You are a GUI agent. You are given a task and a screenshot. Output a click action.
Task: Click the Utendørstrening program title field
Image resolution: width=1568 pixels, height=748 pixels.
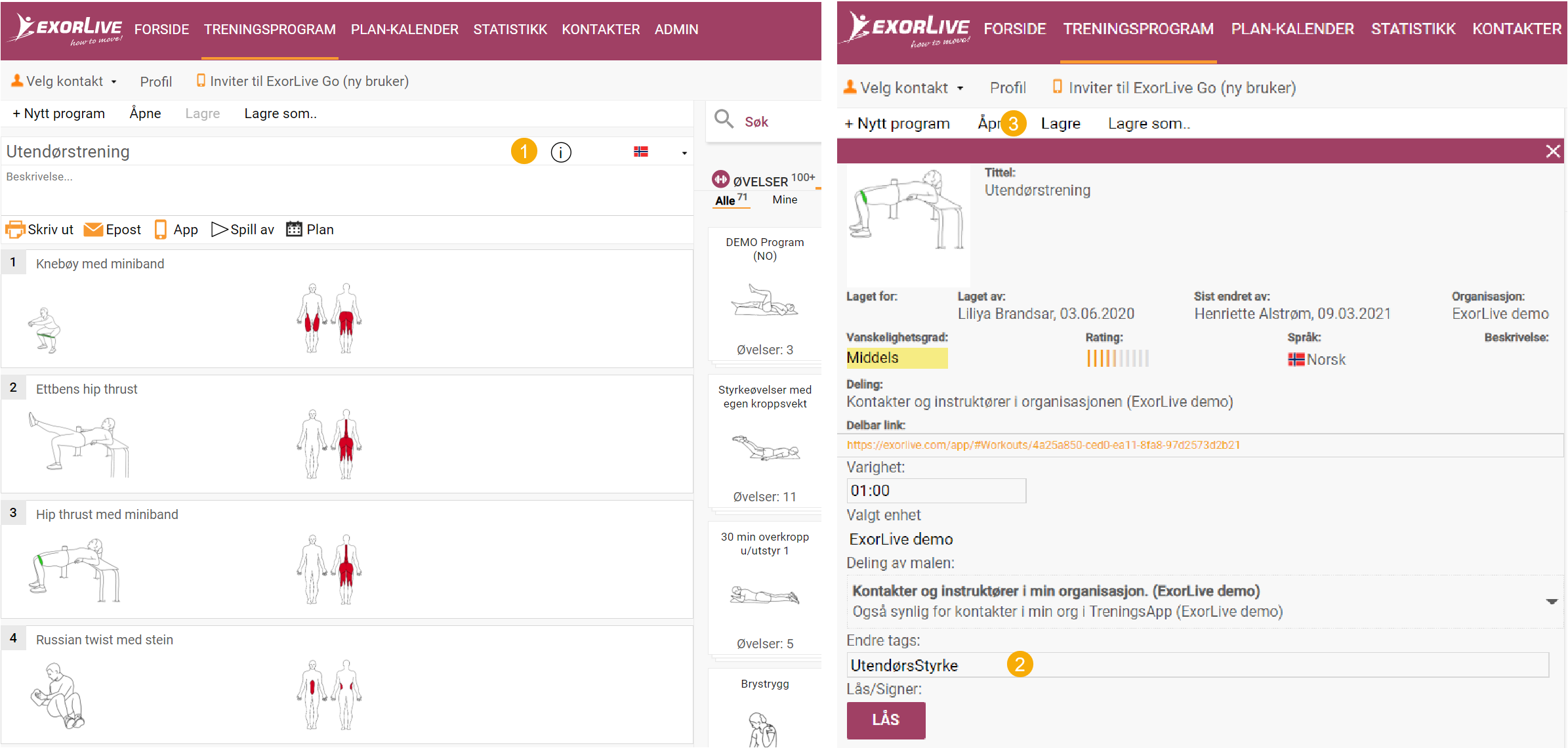[x=256, y=152]
